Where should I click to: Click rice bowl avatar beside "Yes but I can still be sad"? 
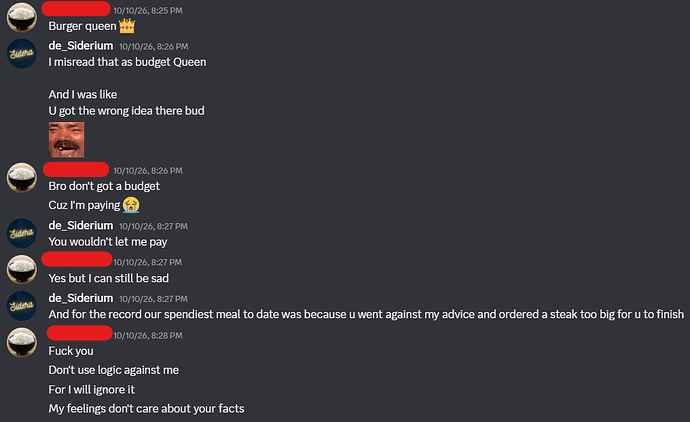pos(22,270)
